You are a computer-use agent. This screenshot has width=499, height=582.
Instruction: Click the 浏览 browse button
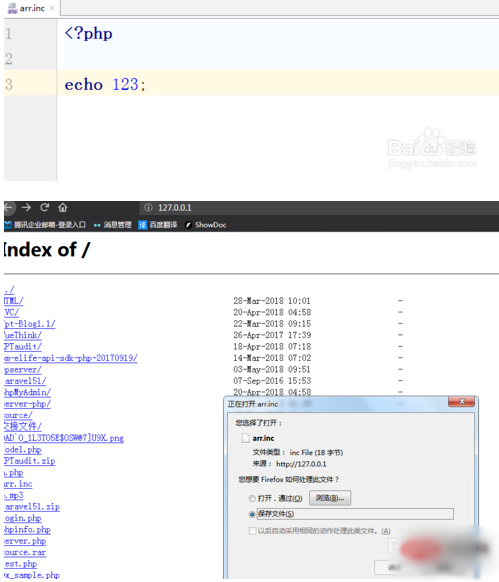[x=330, y=498]
